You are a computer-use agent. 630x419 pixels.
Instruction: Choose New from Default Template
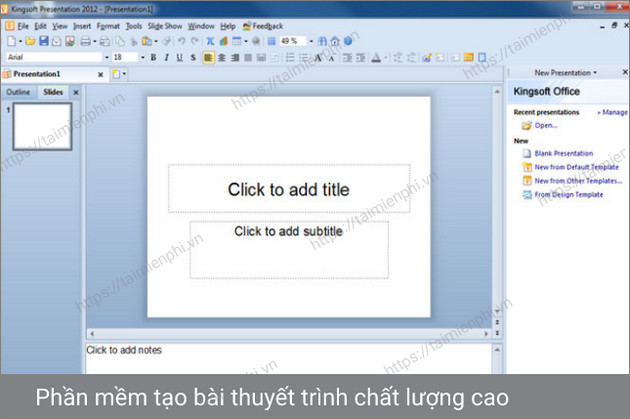577,167
